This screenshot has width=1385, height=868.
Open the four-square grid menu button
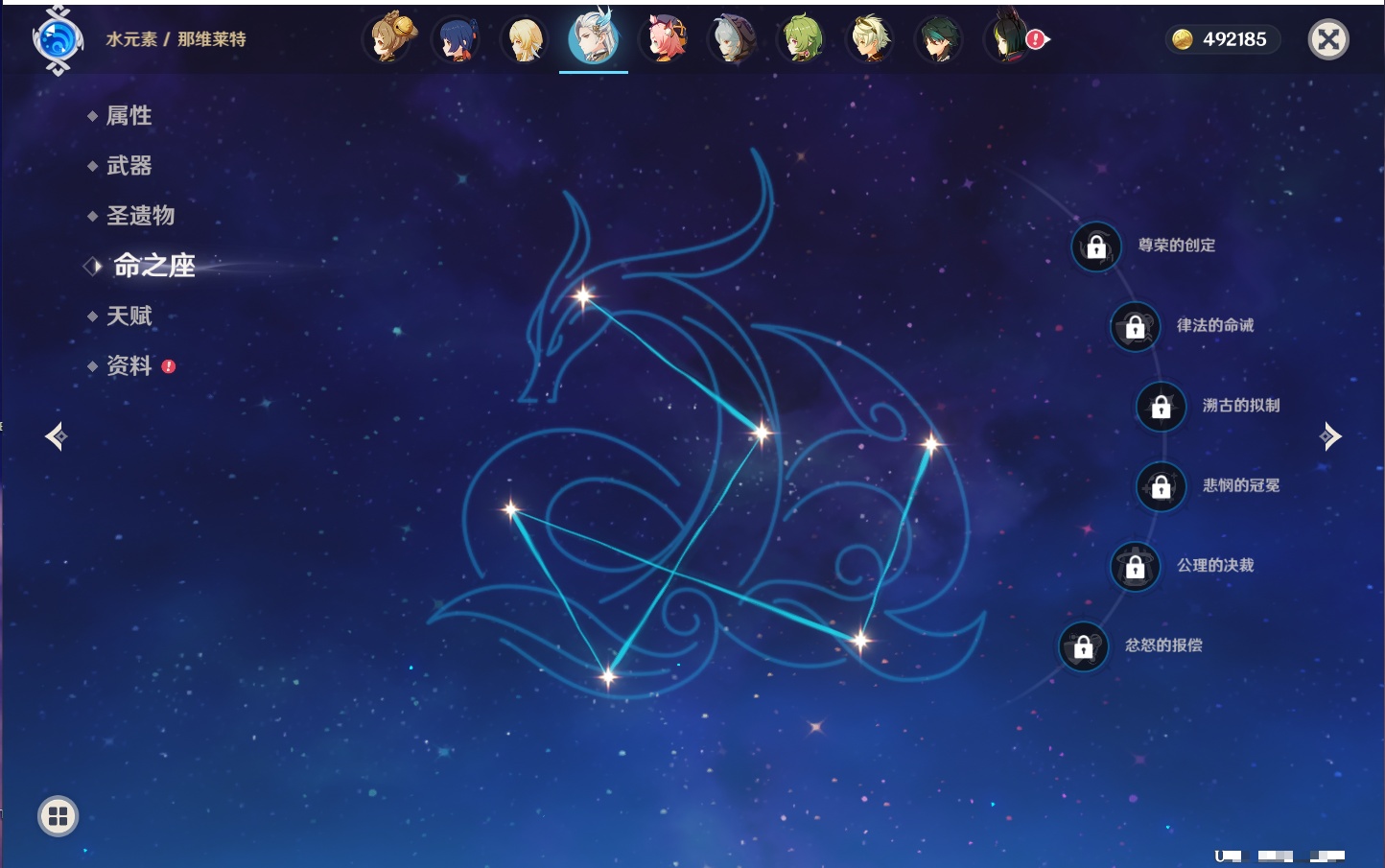point(58,816)
